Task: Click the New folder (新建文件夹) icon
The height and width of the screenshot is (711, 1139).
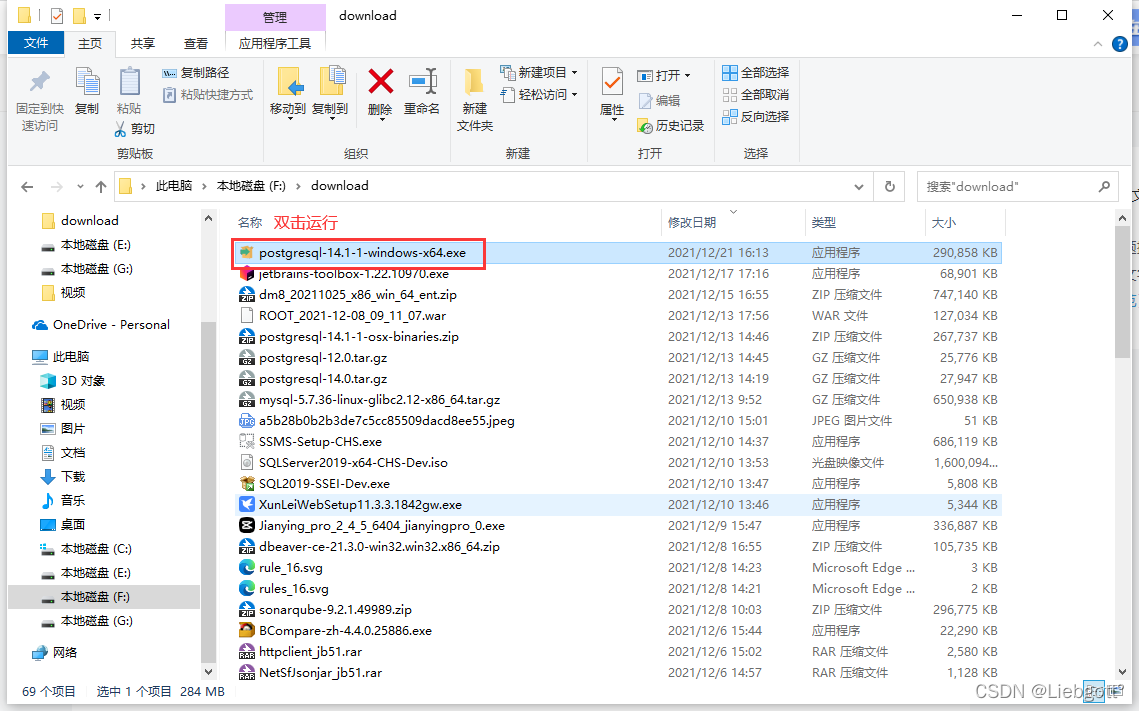Action: (x=474, y=82)
